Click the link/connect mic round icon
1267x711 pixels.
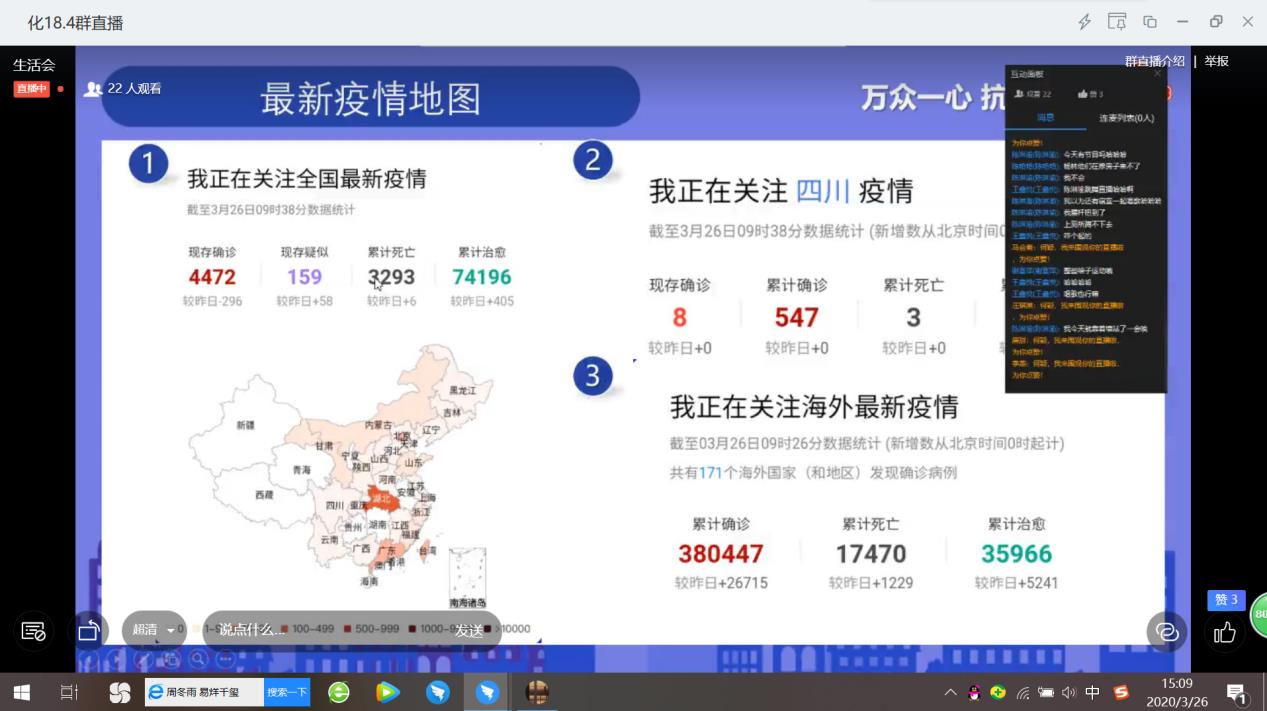[1167, 631]
